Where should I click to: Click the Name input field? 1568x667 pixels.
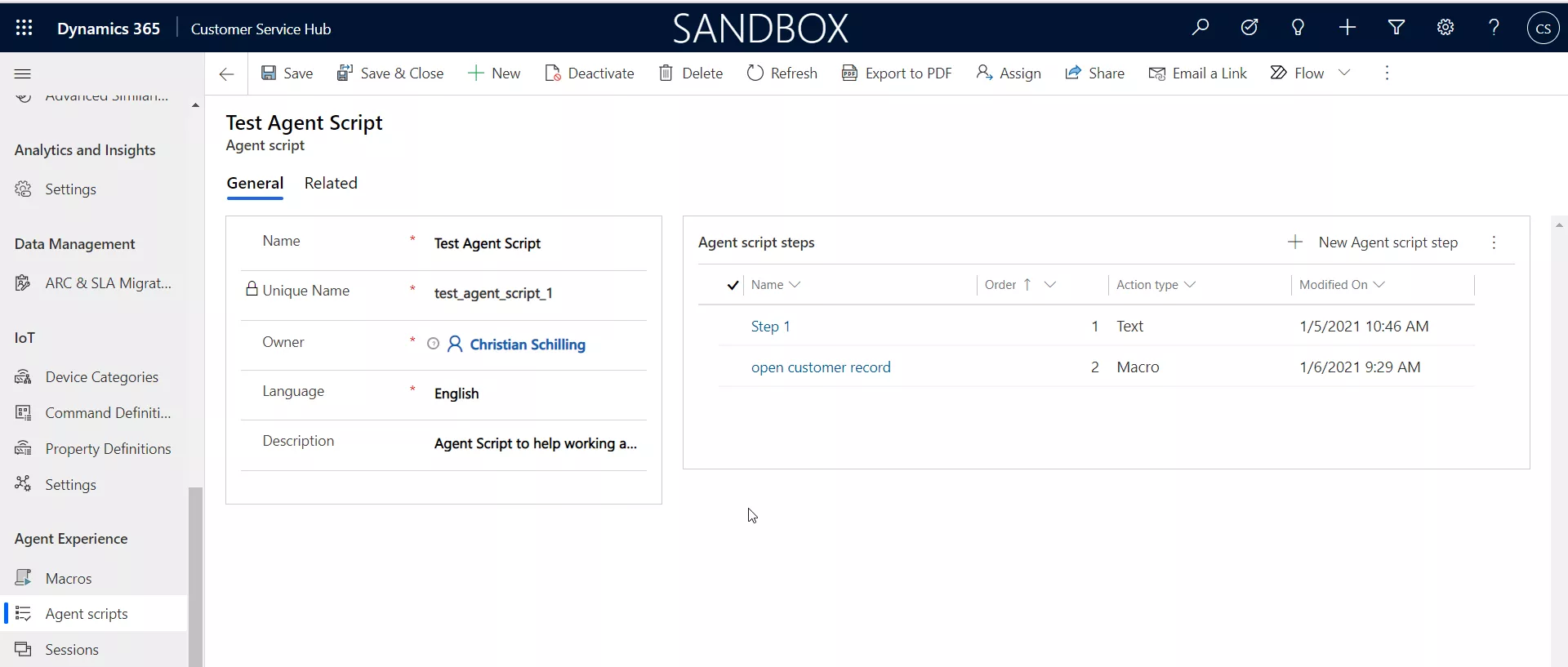535,243
